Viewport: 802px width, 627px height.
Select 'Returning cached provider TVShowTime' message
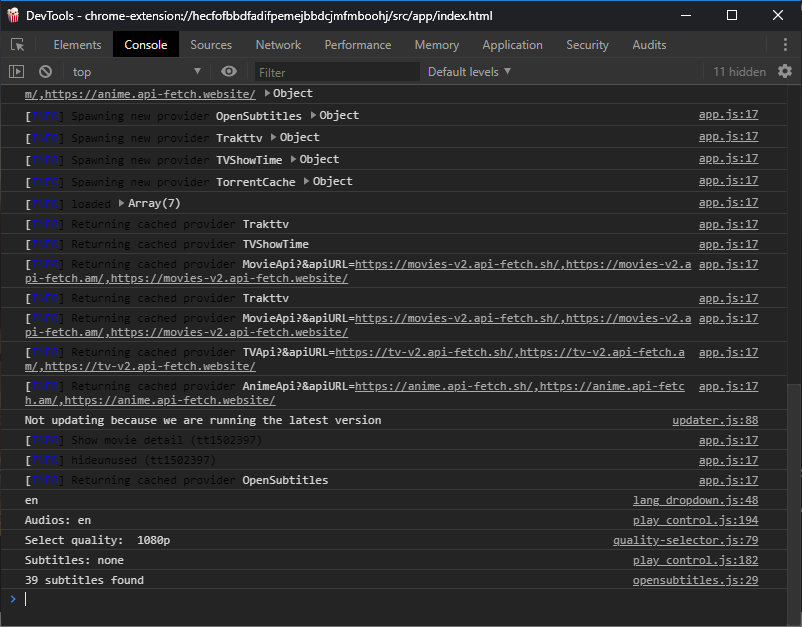pyautogui.click(x=167, y=244)
